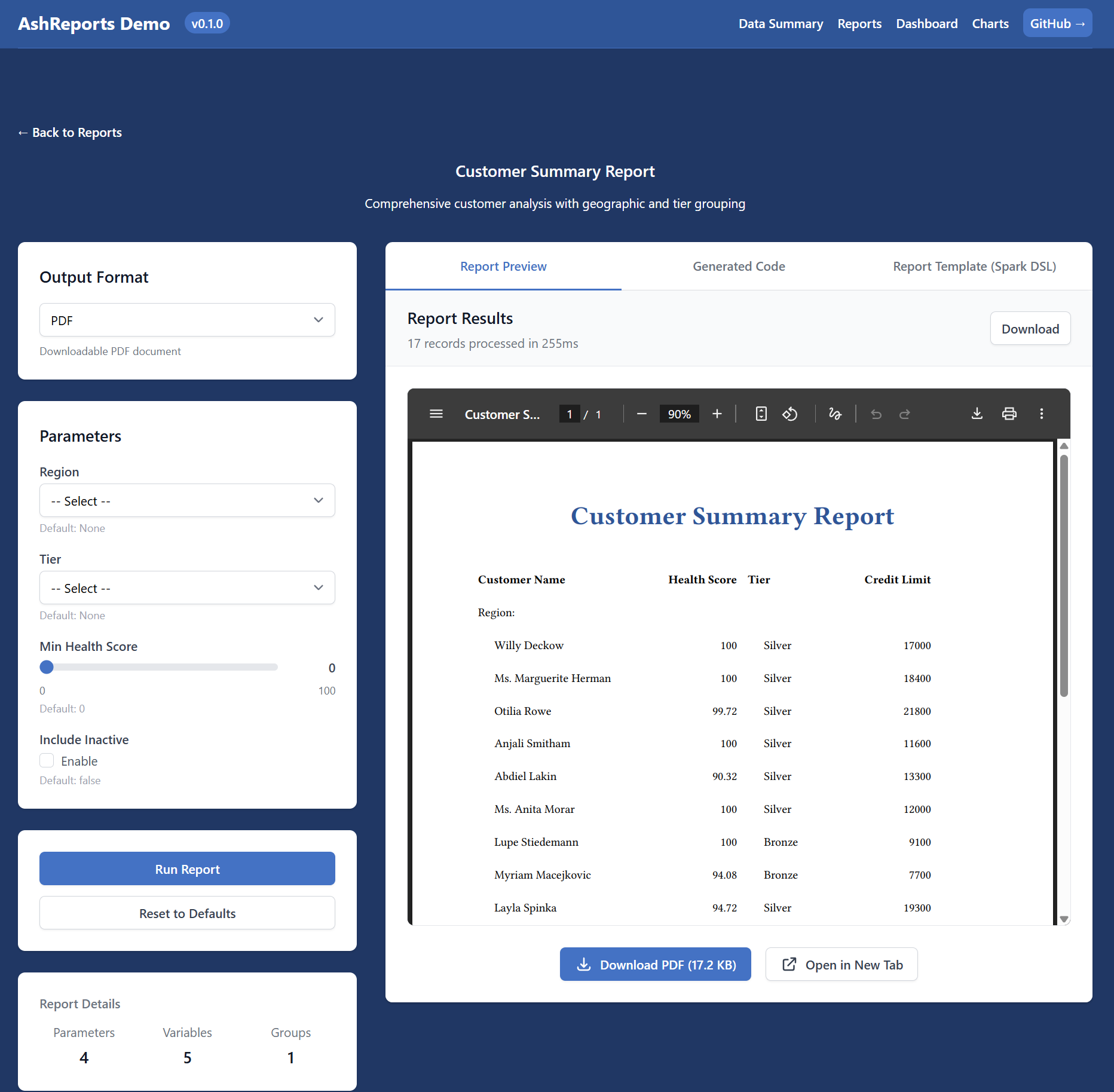
Task: Select the draw annotation tool
Action: [x=835, y=413]
